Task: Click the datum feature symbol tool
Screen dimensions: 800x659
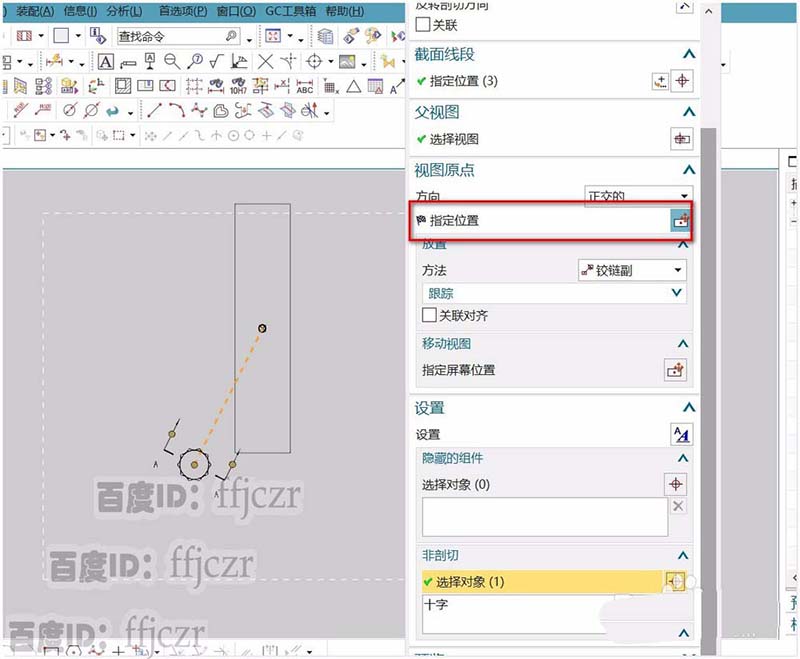Action: click(x=150, y=62)
